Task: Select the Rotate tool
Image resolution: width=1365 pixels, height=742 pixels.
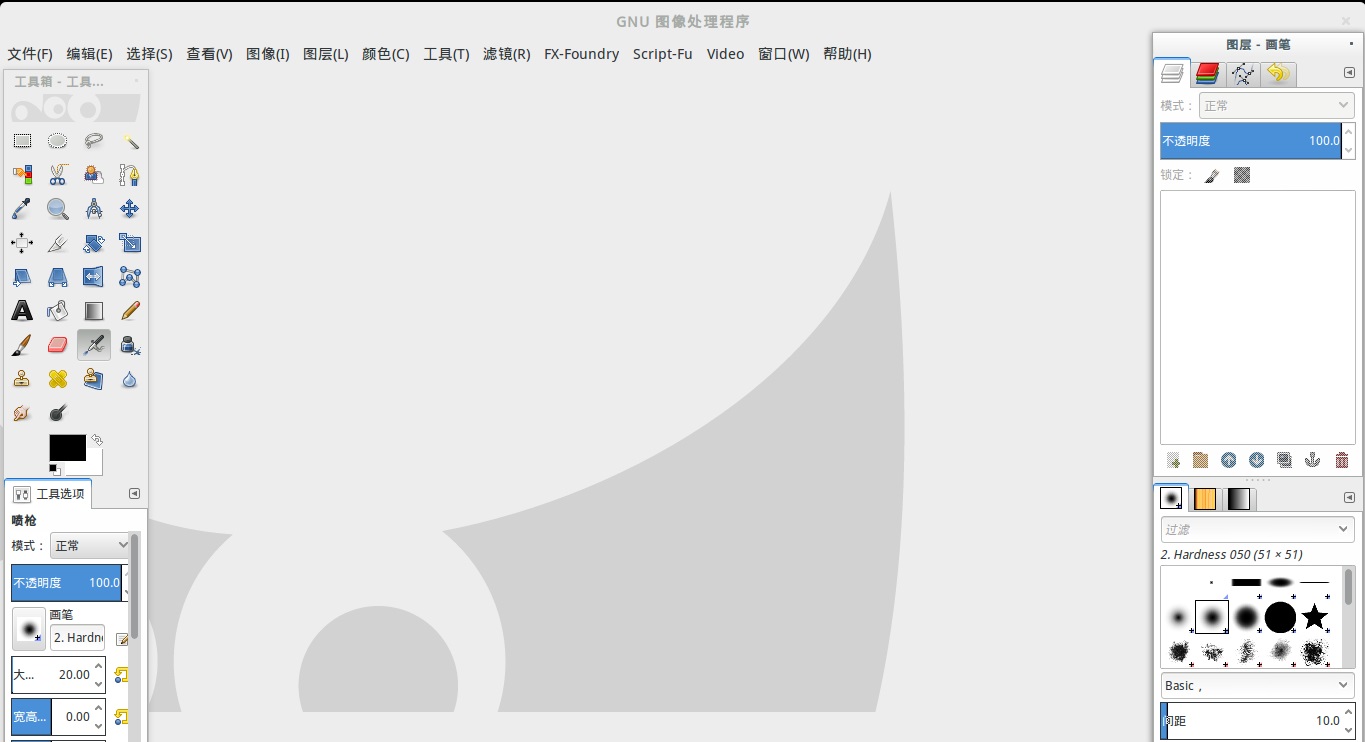Action: pyautogui.click(x=94, y=243)
